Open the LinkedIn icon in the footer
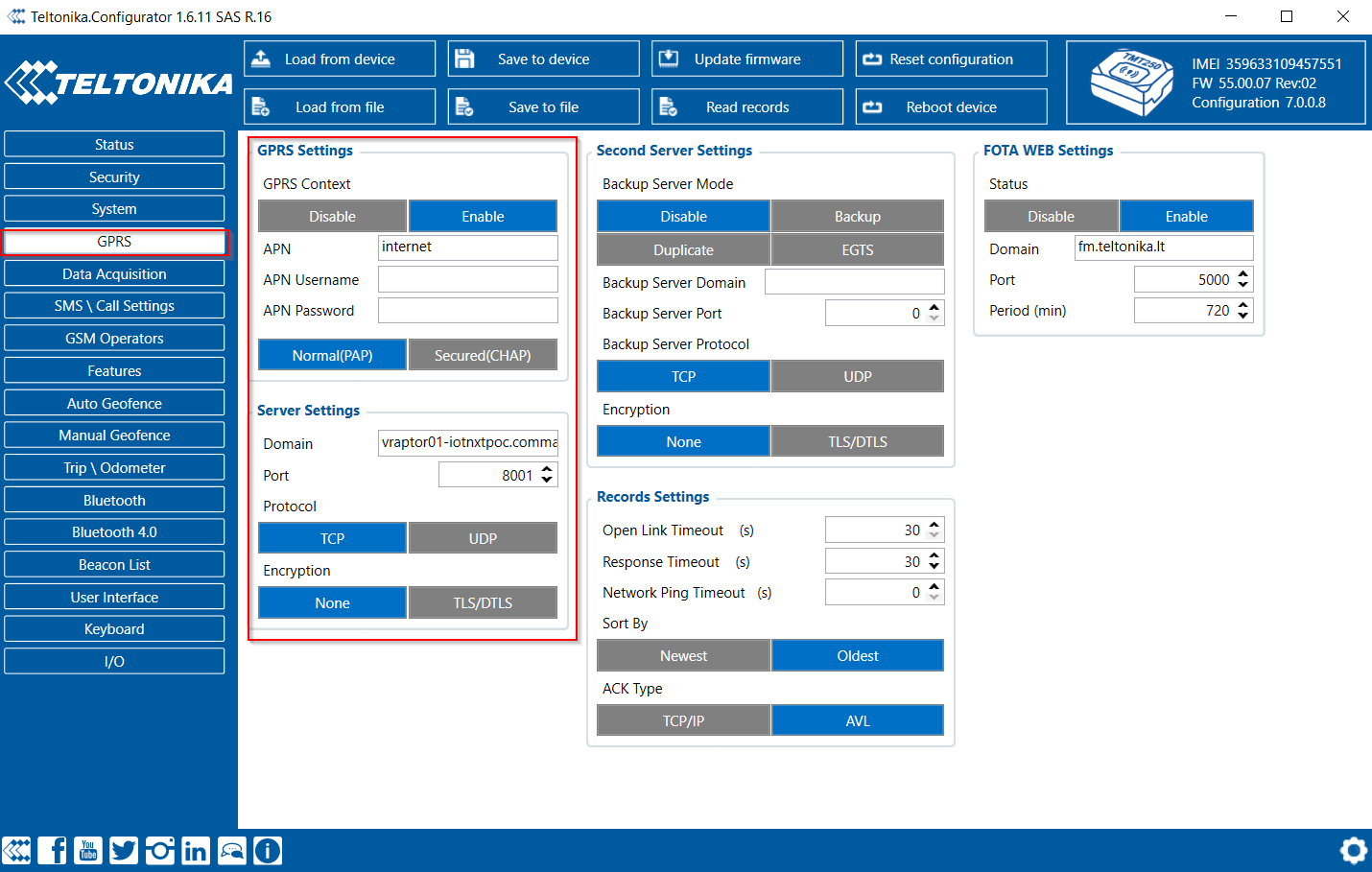The image size is (1372, 872). click(196, 850)
